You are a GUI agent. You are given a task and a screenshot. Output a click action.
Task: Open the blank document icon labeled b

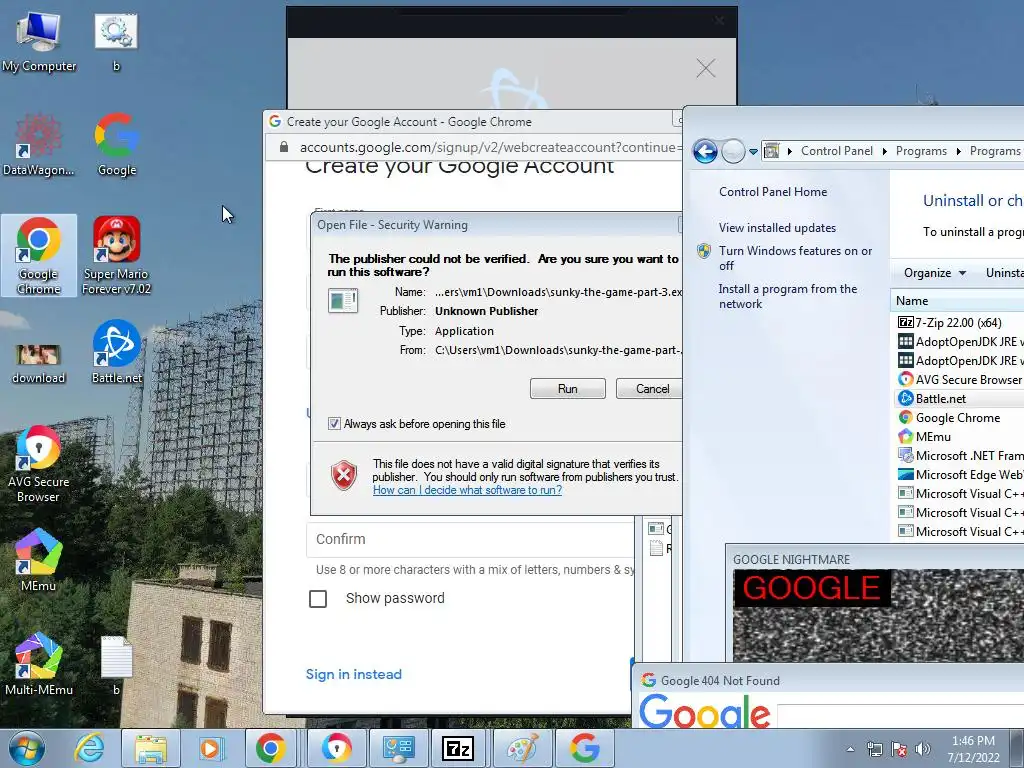click(x=116, y=665)
